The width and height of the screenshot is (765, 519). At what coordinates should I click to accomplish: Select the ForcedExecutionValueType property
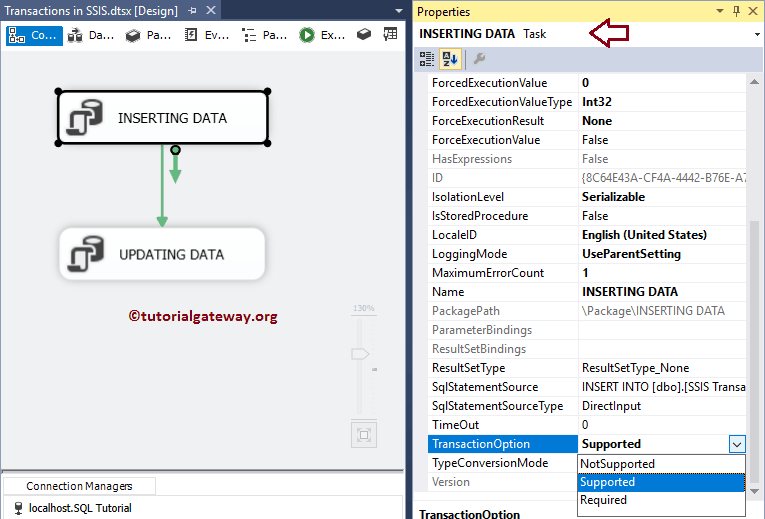(x=503, y=102)
